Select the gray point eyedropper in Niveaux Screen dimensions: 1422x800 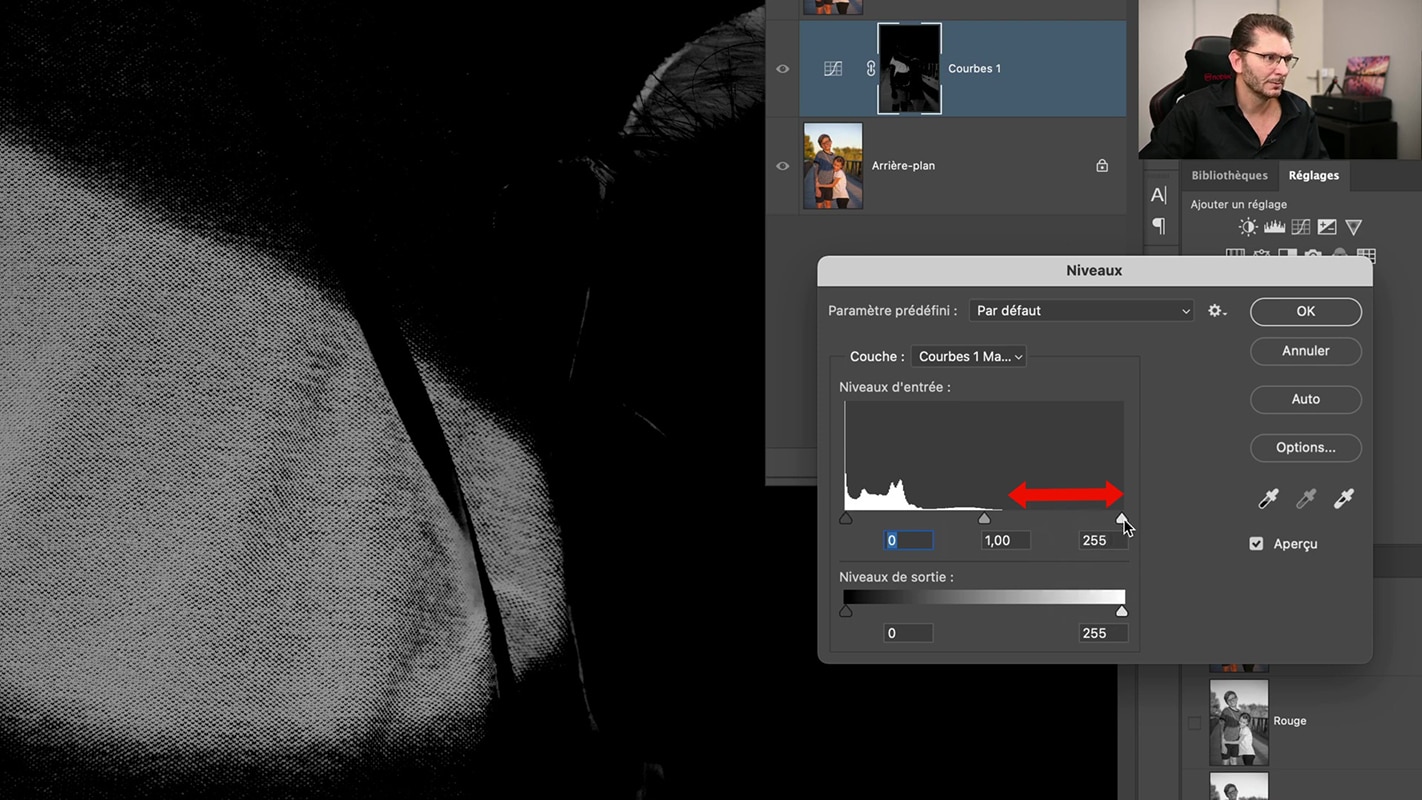(1306, 498)
